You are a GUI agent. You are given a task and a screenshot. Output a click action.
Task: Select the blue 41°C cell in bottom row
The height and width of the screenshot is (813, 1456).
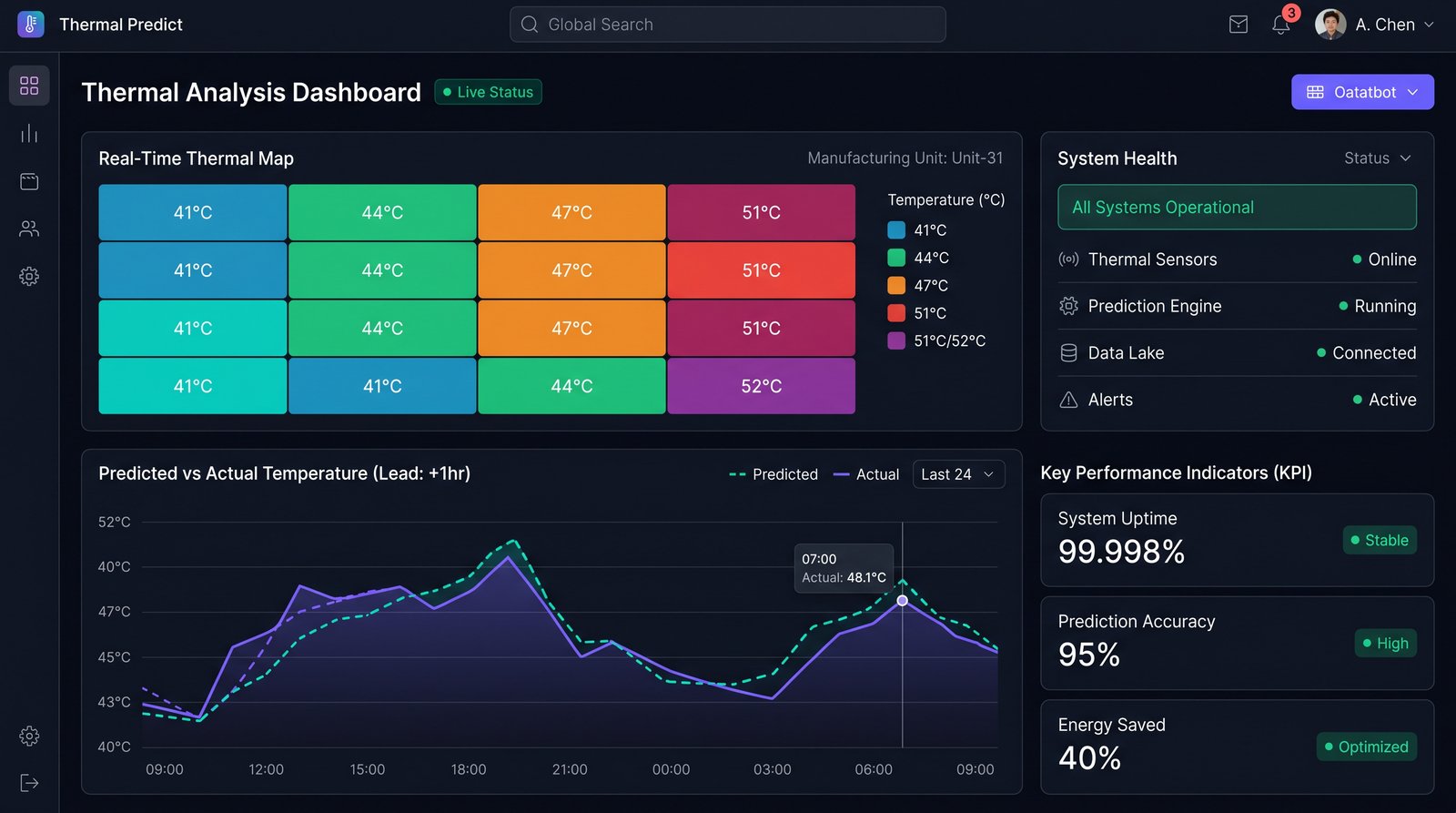pyautogui.click(x=382, y=386)
